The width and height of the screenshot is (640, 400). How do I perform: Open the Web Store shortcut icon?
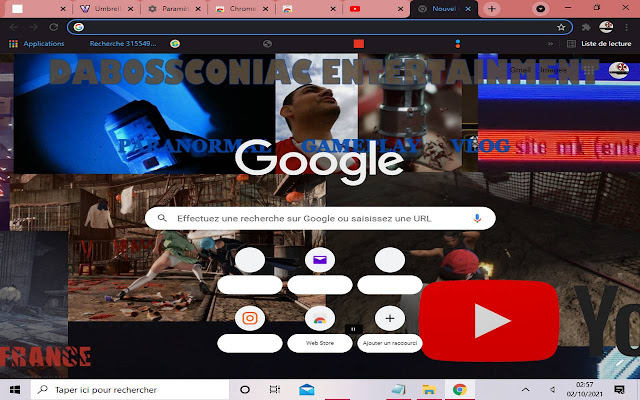coord(320,318)
